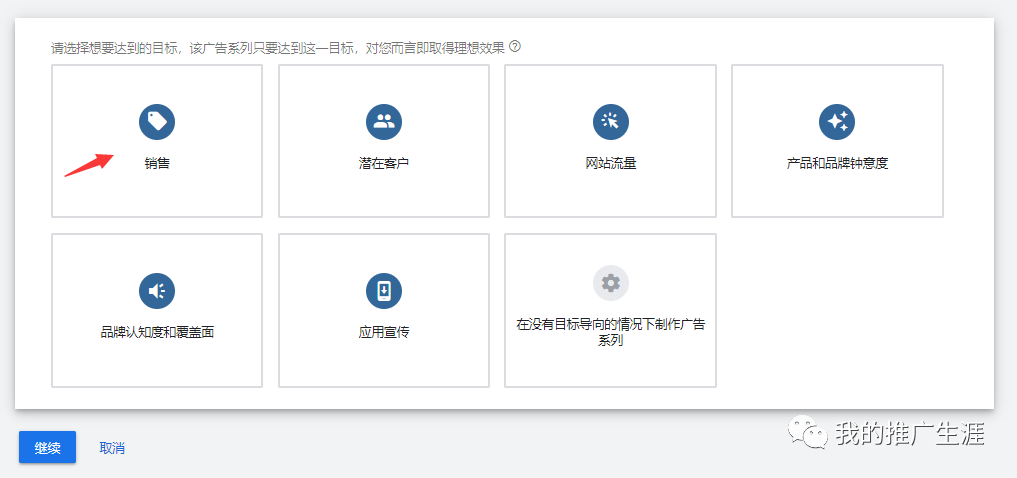Select the 产品和品牌钟意度 label text

837,163
